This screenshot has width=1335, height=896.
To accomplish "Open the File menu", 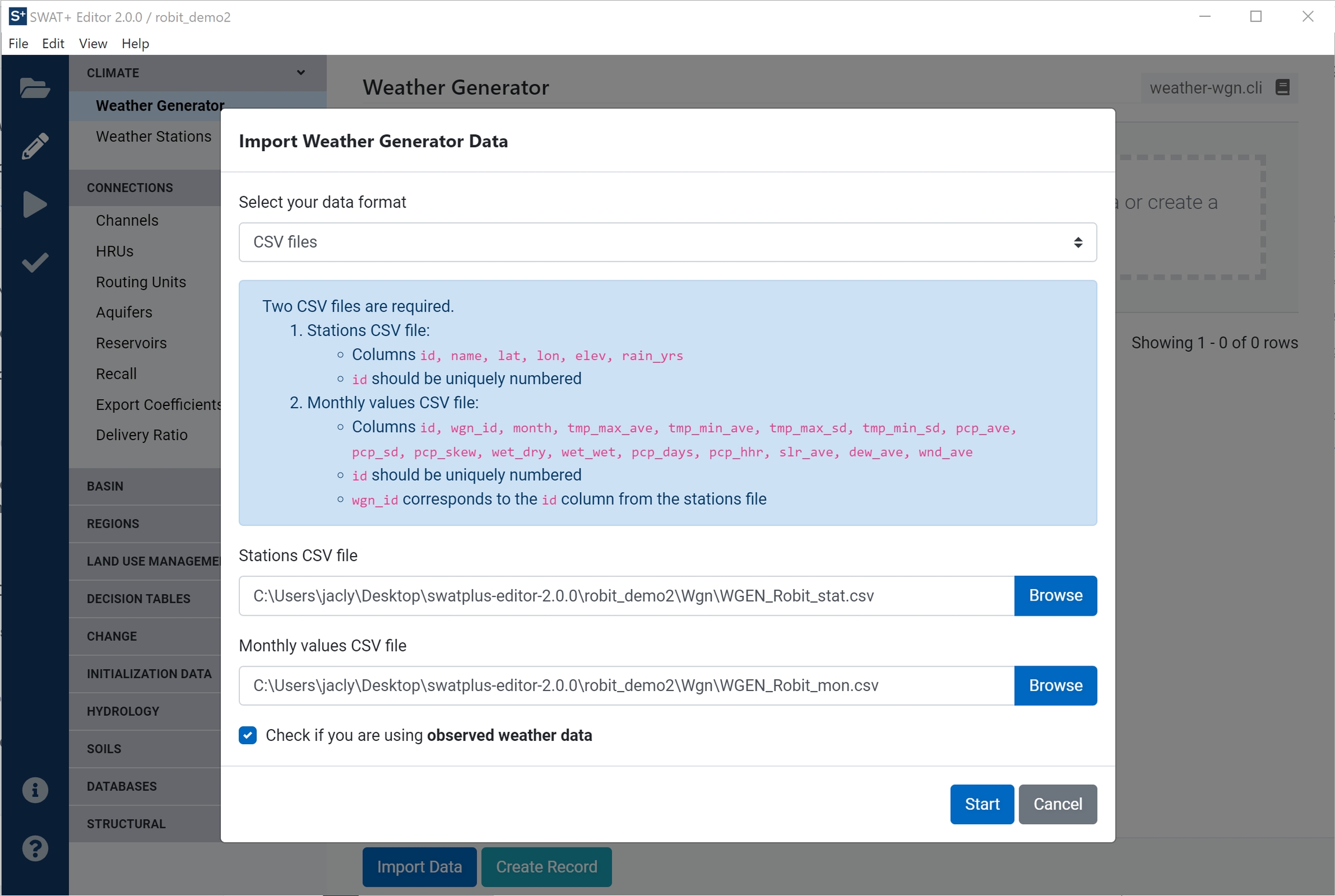I will [x=19, y=43].
